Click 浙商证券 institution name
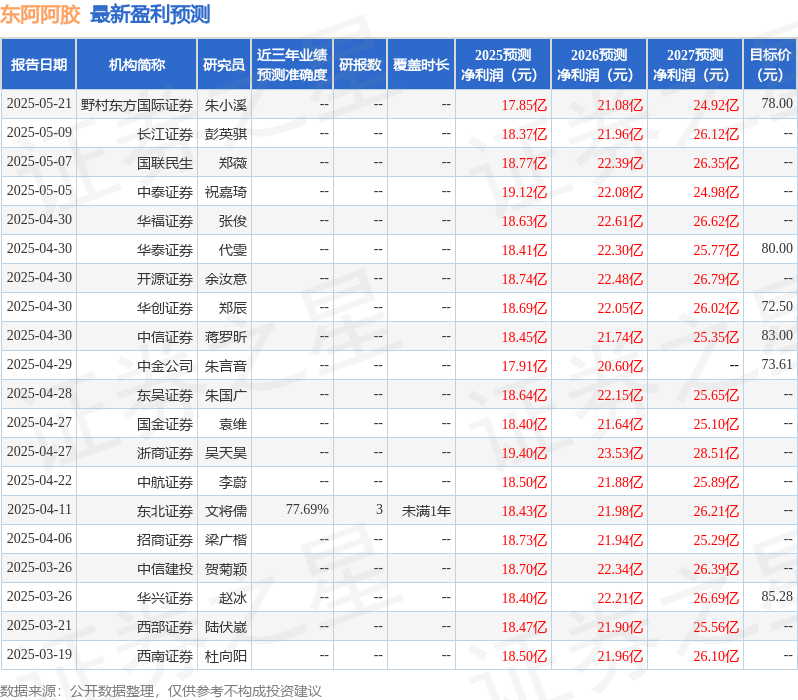Image resolution: width=798 pixels, height=700 pixels. (x=164, y=454)
